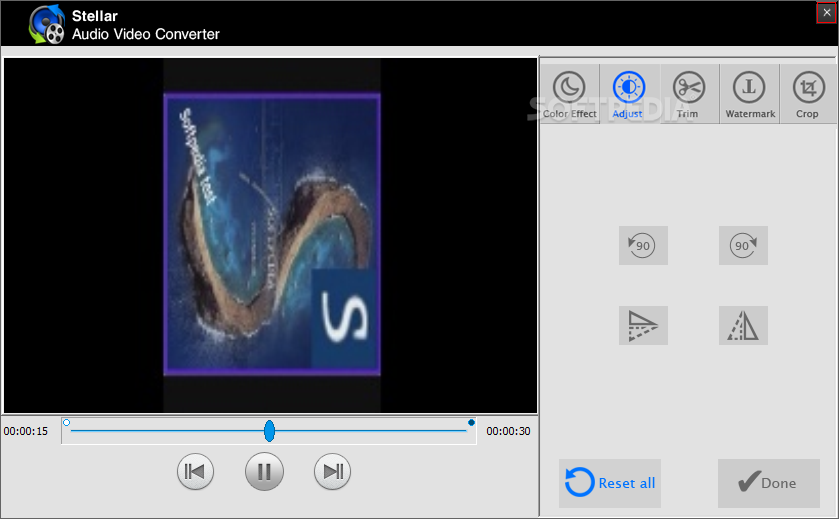Click the total duration 00:00:30 label
The image size is (839, 519).
(x=508, y=431)
